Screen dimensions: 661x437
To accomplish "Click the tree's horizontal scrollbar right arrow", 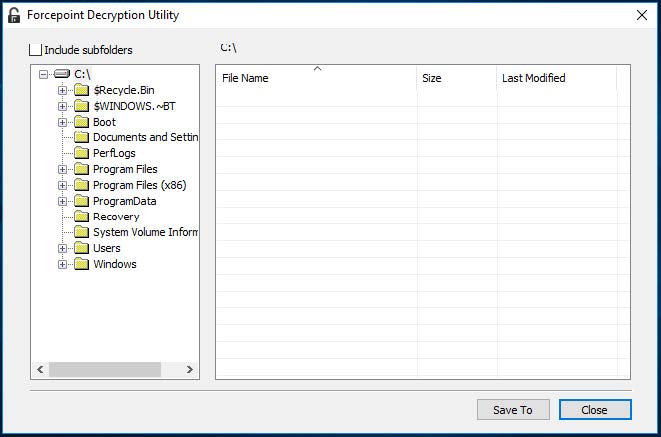I will coord(190,370).
